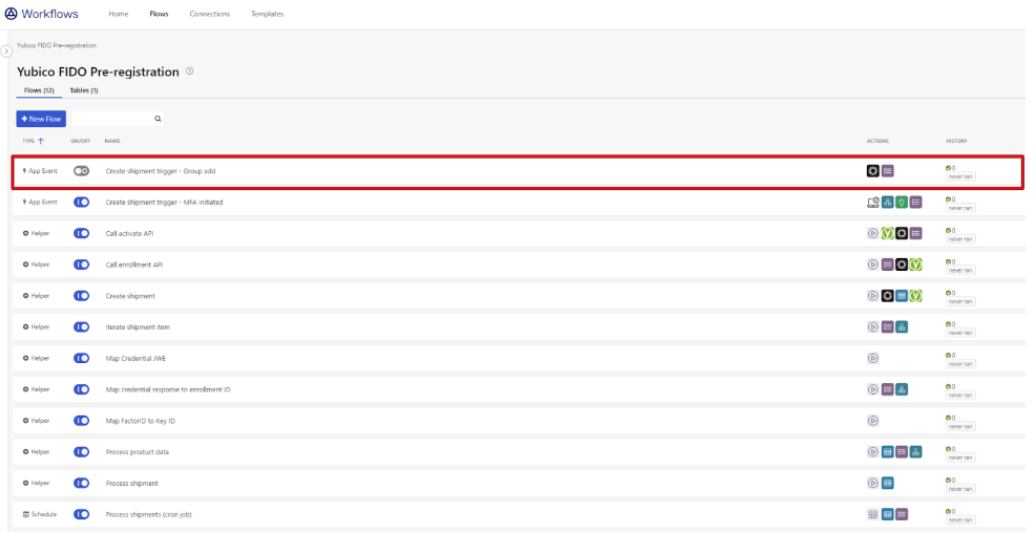Screen dimensions: 1036x538
Task: Click the play icon in Map FactorID to Key ID row
Action: pyautogui.click(x=873, y=420)
